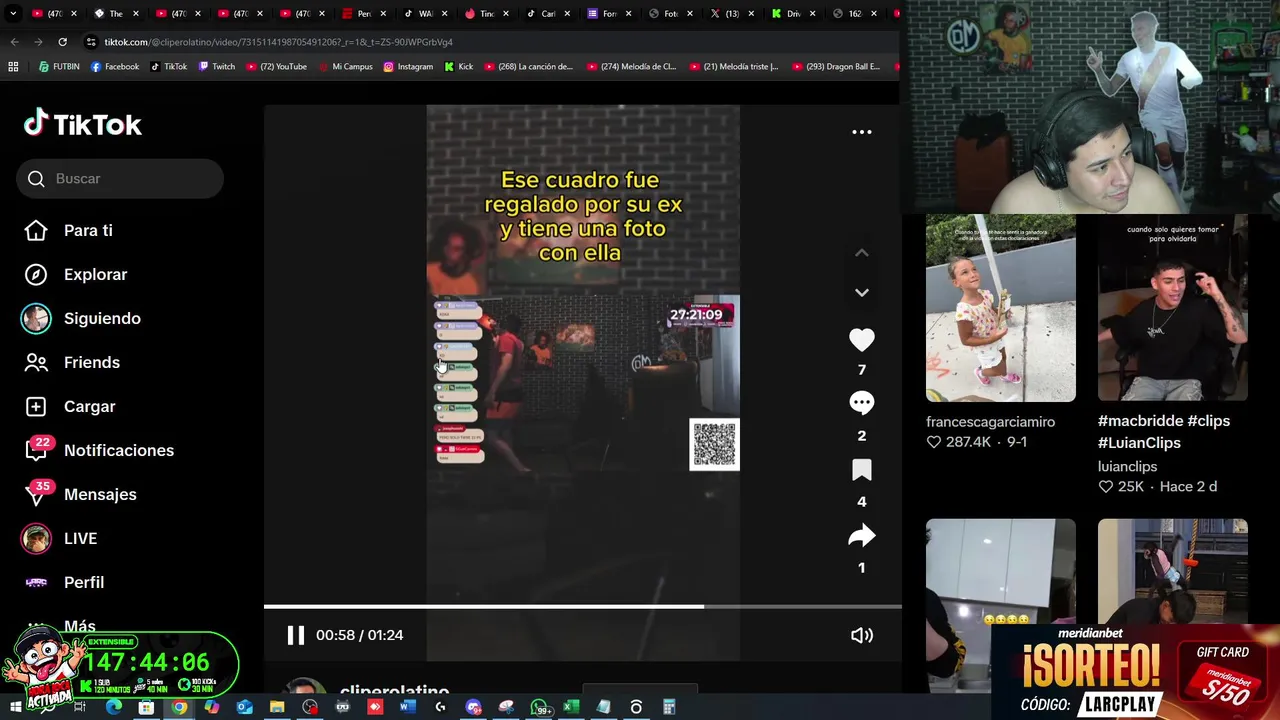This screenshot has width=1280, height=720.
Task: Open Microsoft Store from taskbar
Action: 146,707
